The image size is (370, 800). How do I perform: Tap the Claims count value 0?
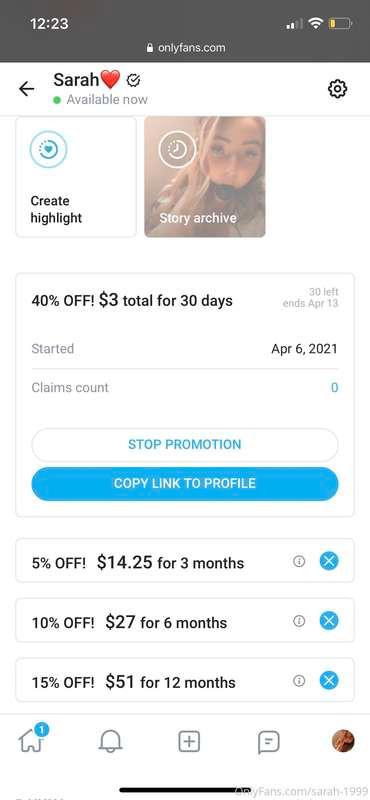tap(334, 388)
